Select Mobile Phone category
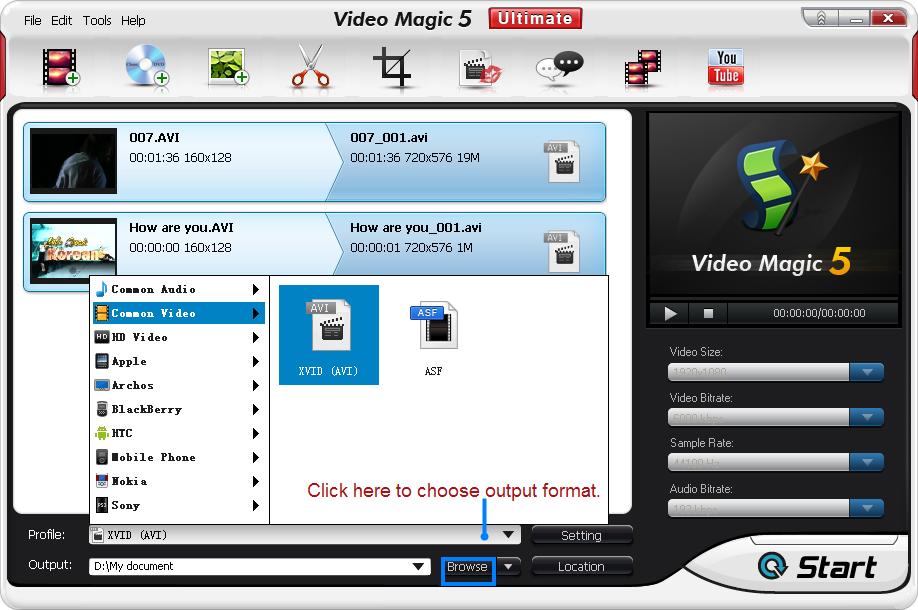918x610 pixels. pyautogui.click(x=179, y=457)
